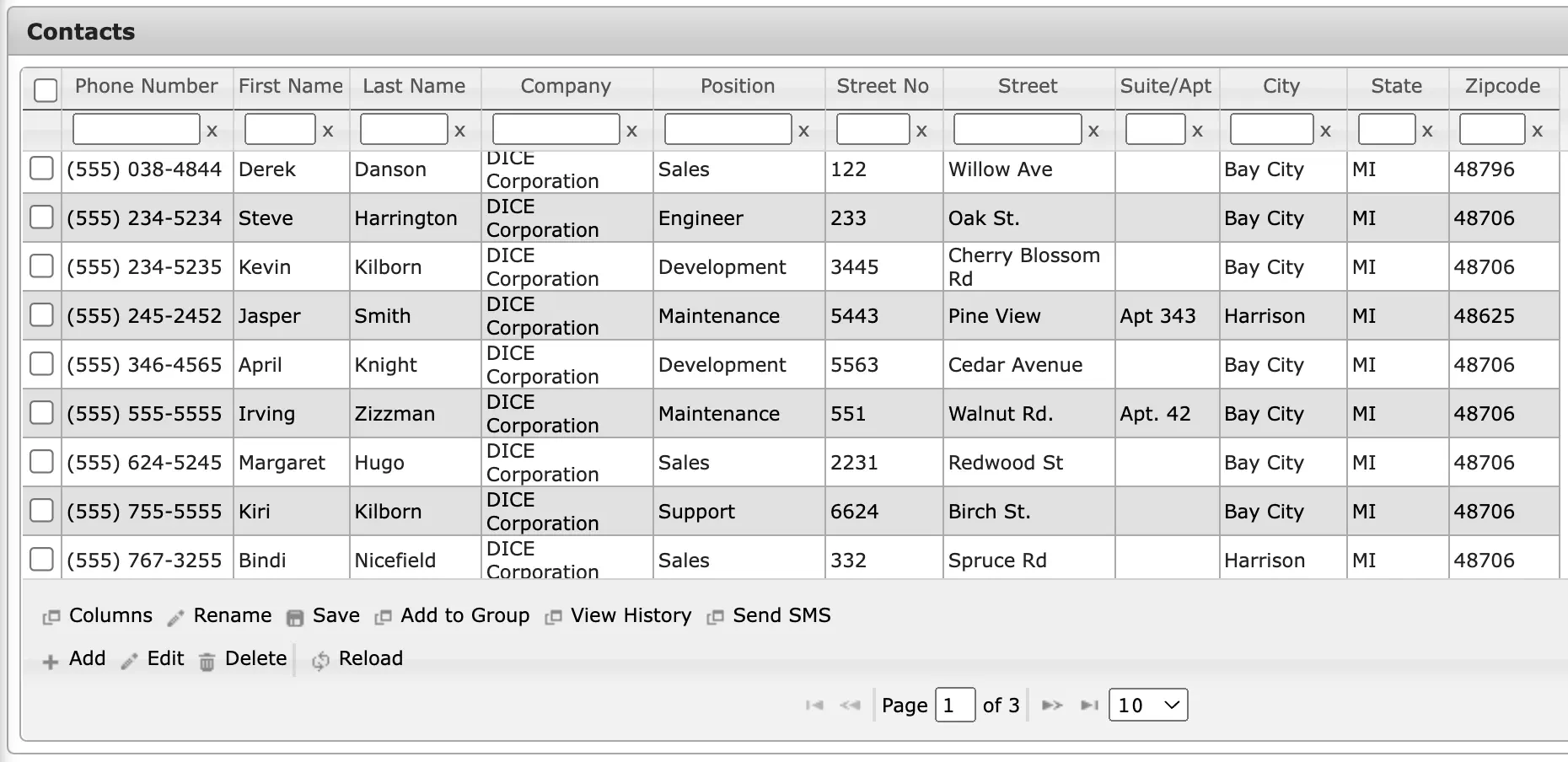Click the Edit pencil icon
This screenshot has width=1568, height=762.
(x=129, y=661)
